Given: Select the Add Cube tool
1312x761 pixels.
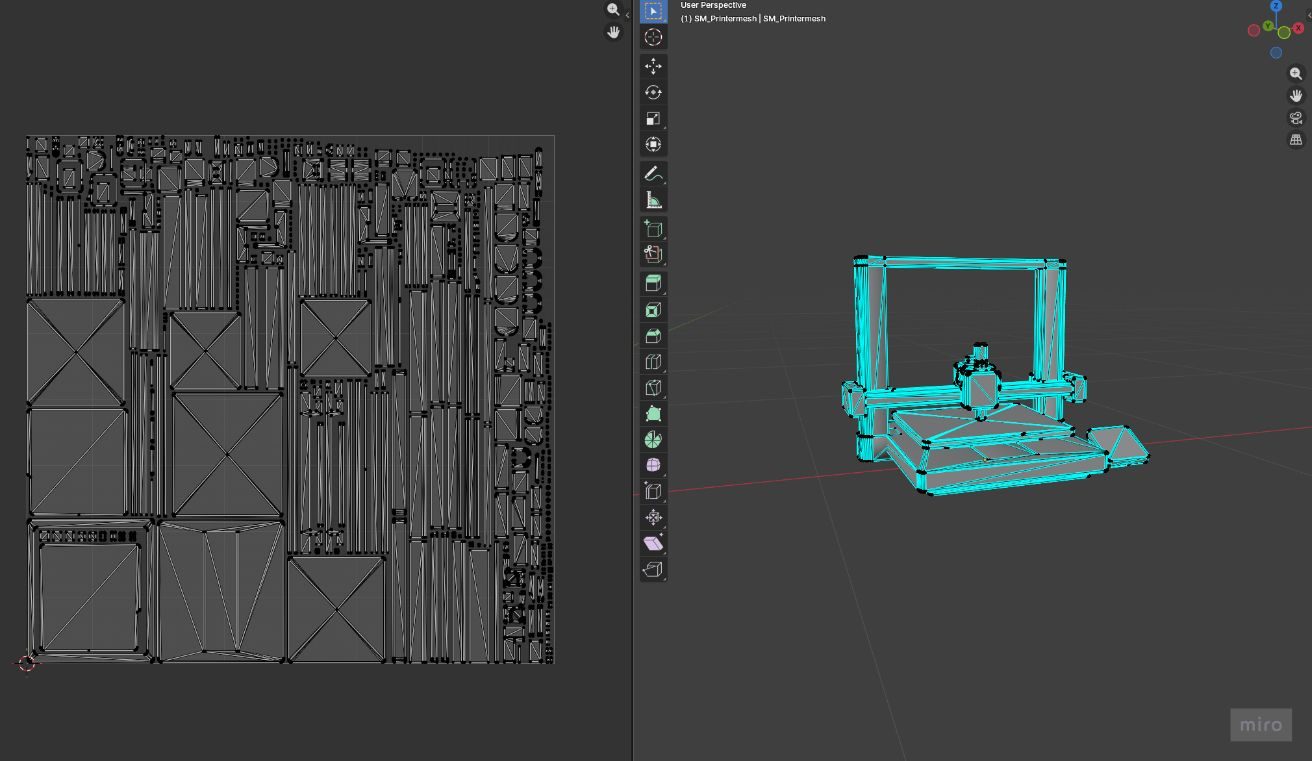Looking at the screenshot, I should pos(653,229).
